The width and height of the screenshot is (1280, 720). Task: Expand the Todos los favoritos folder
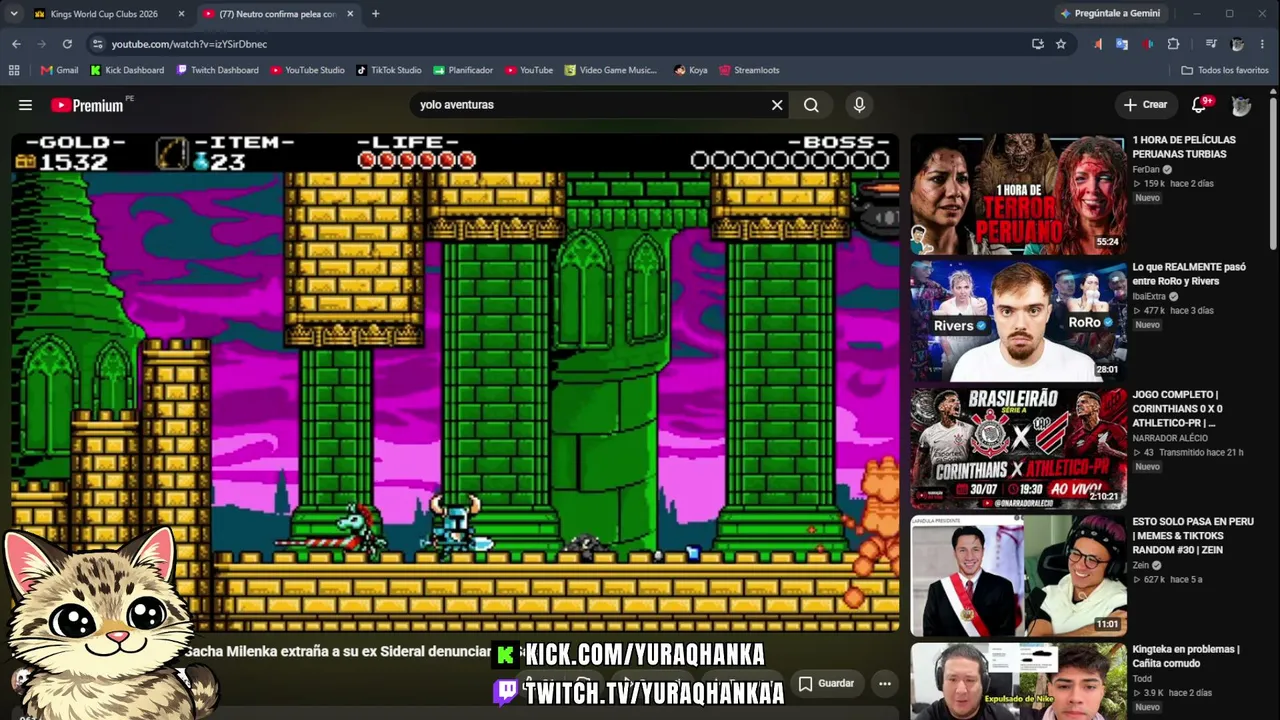1225,70
